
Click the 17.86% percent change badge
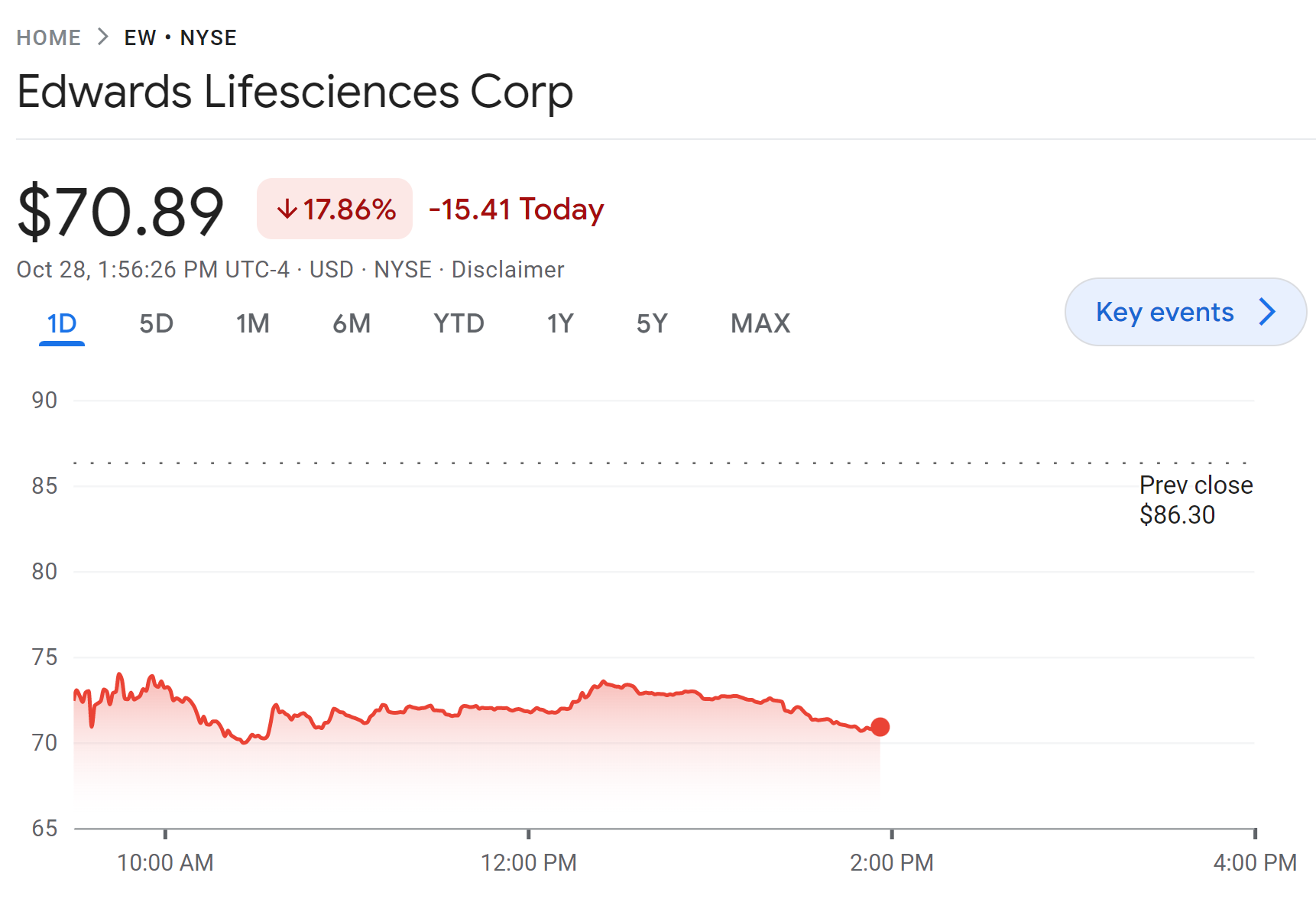tap(335, 209)
